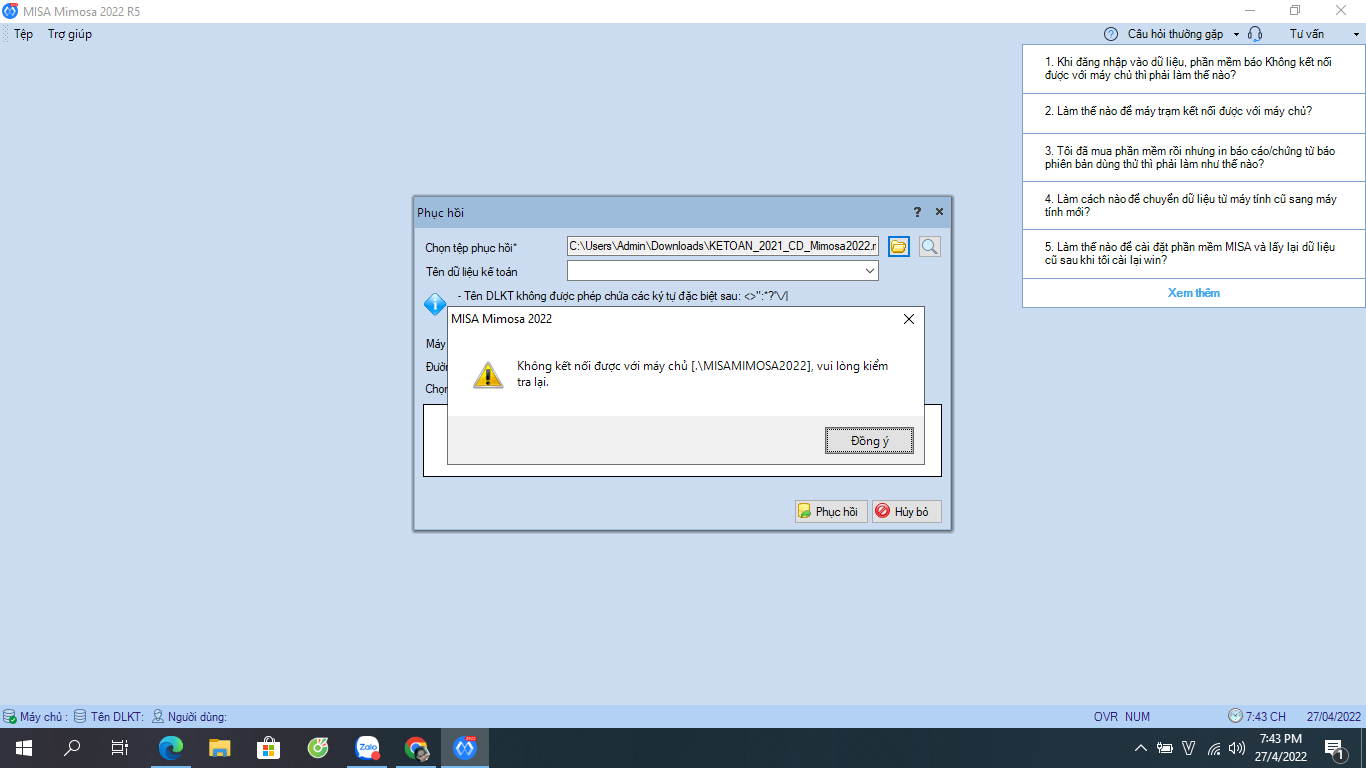The width and height of the screenshot is (1366, 768).
Task: Open Cốc Cốc browser from taskbar
Action: (318, 747)
